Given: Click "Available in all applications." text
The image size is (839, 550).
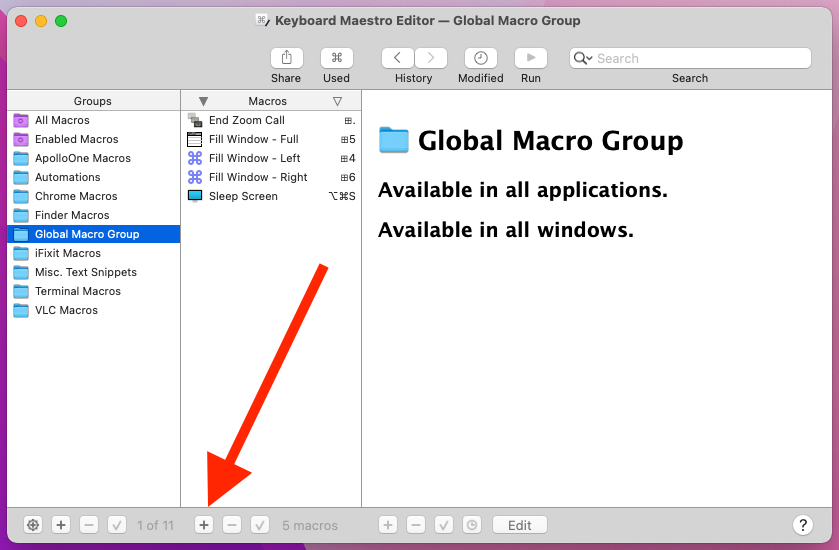Looking at the screenshot, I should 523,190.
